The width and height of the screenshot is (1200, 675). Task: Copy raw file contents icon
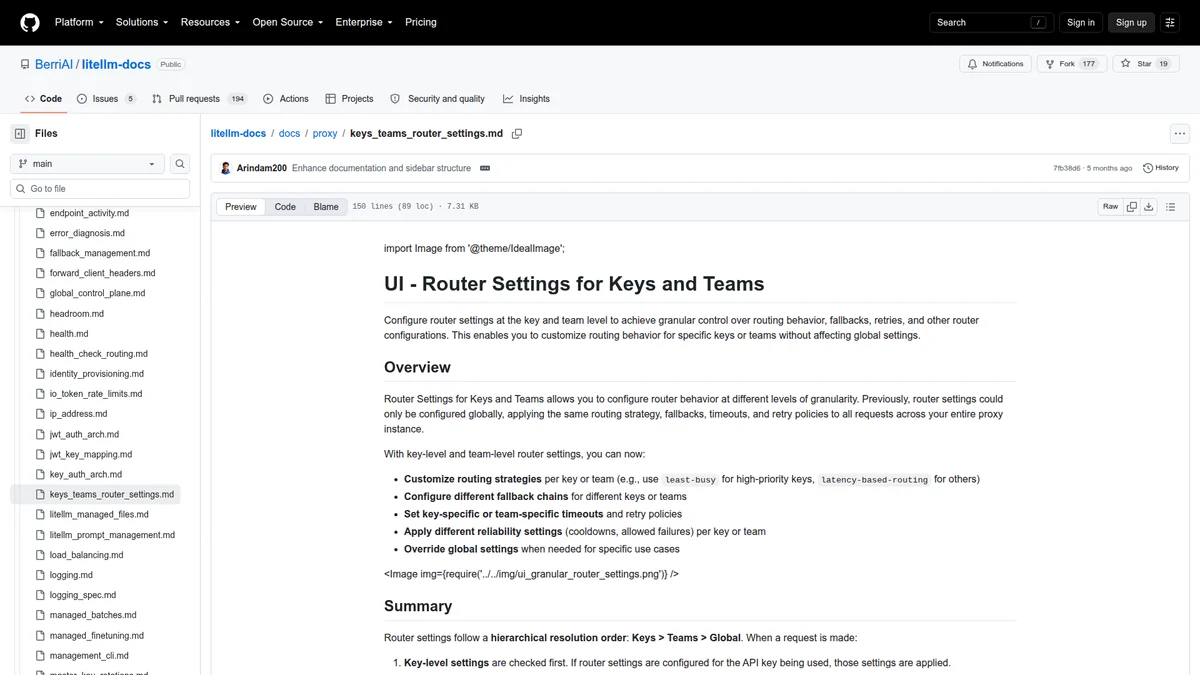pyautogui.click(x=1132, y=207)
